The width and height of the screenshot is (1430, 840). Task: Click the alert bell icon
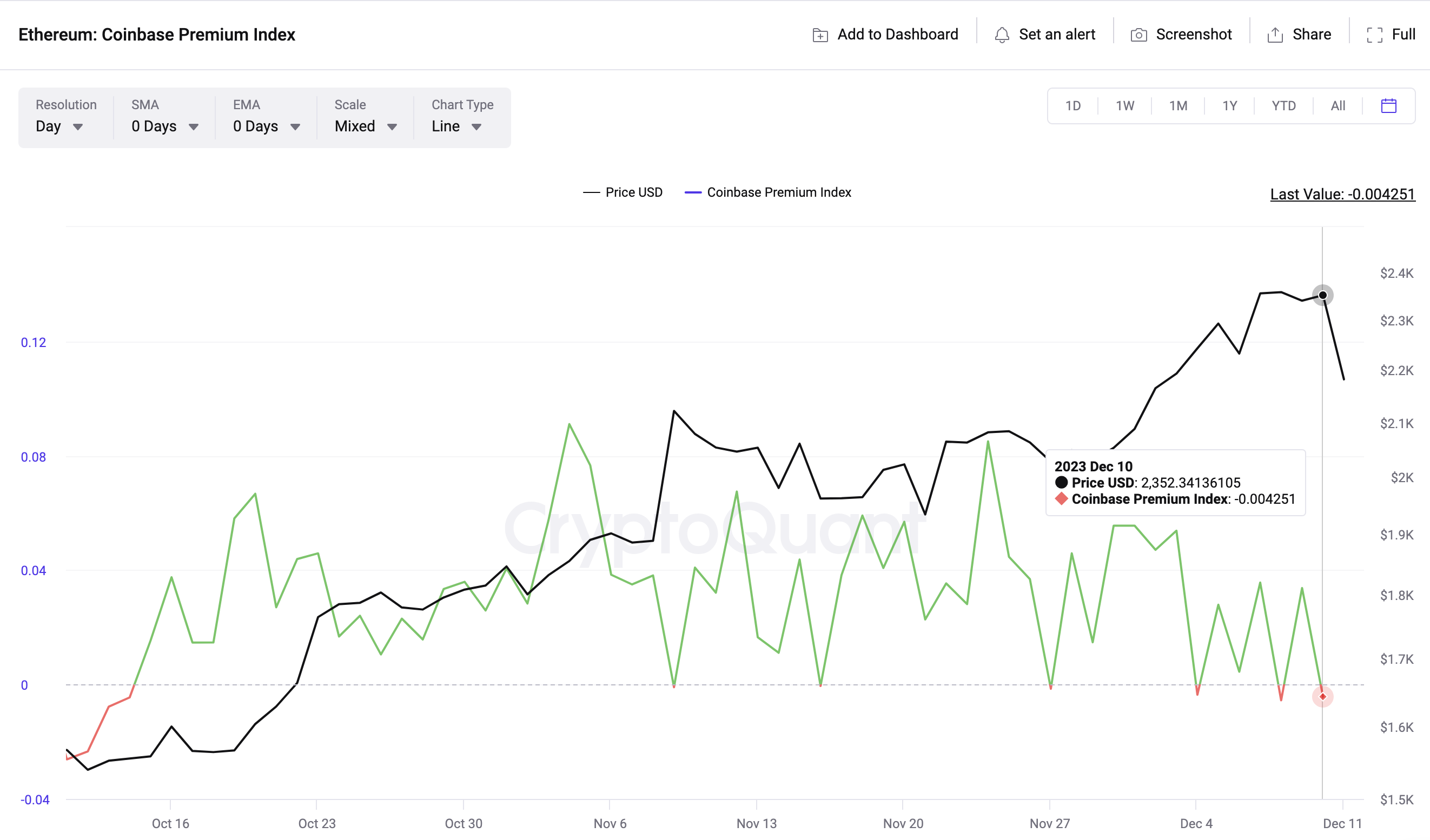point(1002,35)
